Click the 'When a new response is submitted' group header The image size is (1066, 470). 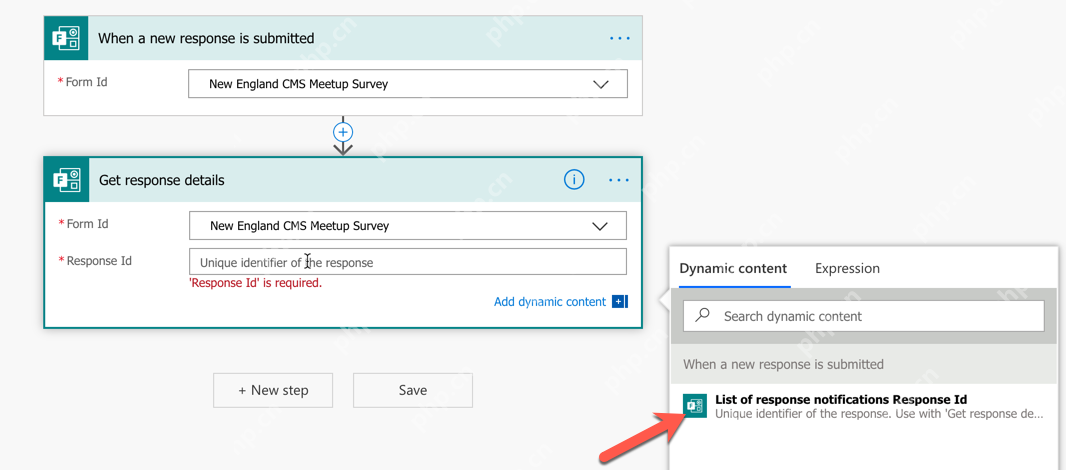tap(864, 364)
